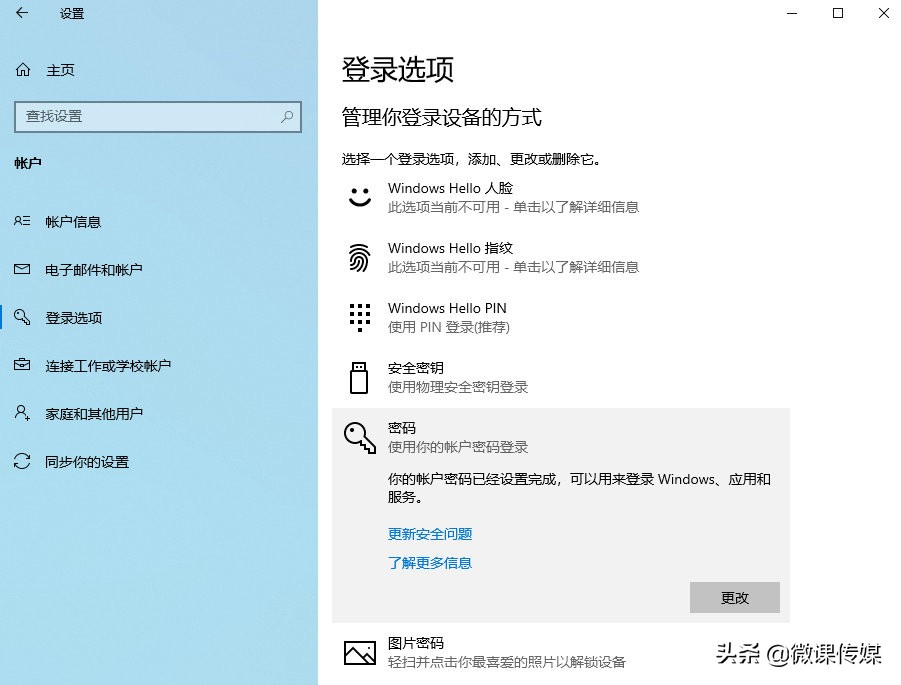Click the 密码 key icon
901x685 pixels.
point(359,437)
